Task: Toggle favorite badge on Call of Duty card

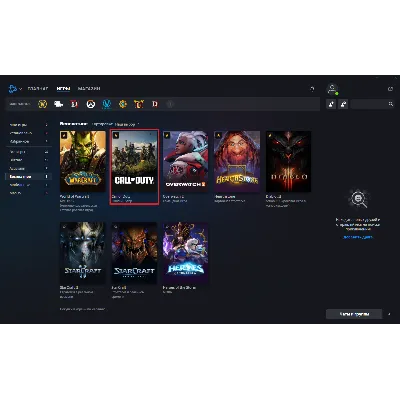Action: point(116,135)
